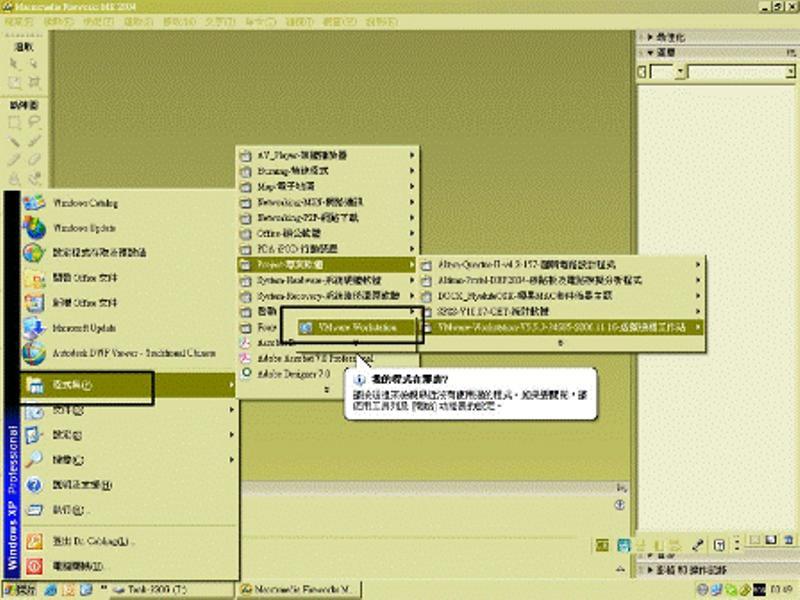Screen dimensions: 800x600
Task: Click the Windows Start button
Action: coord(20,590)
